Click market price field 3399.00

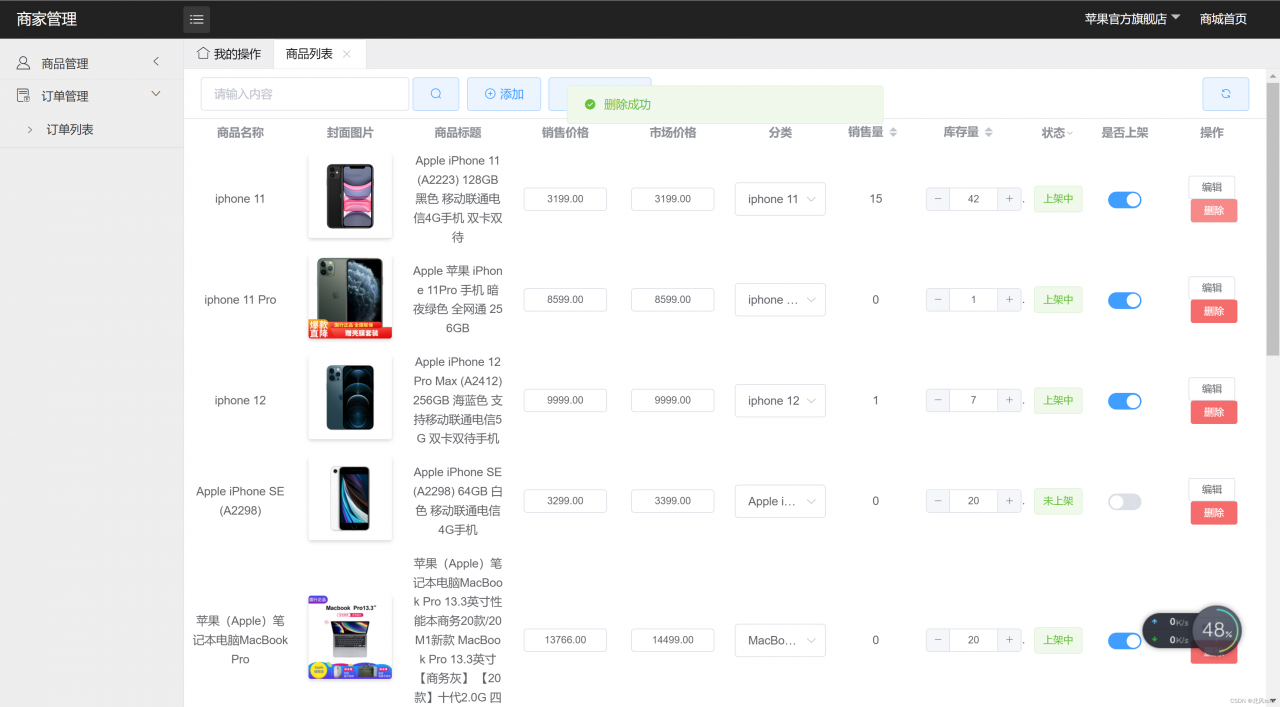pos(673,501)
